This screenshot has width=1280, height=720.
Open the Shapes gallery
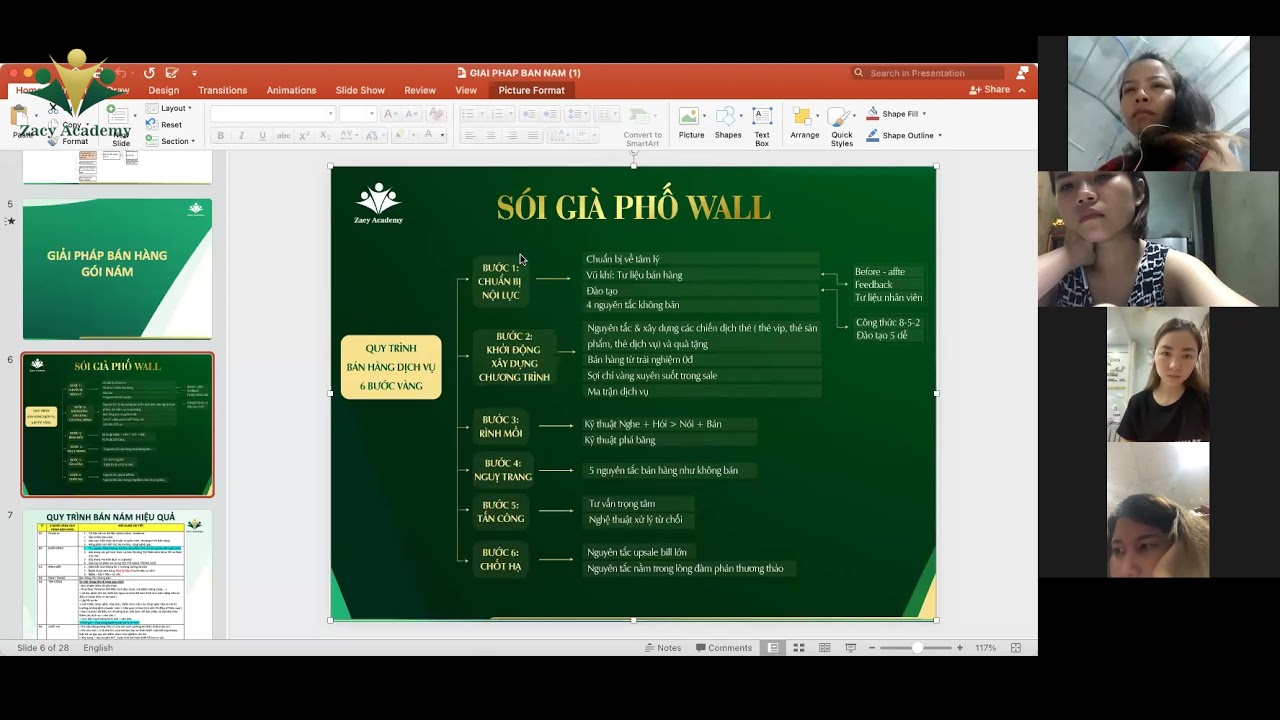click(728, 125)
